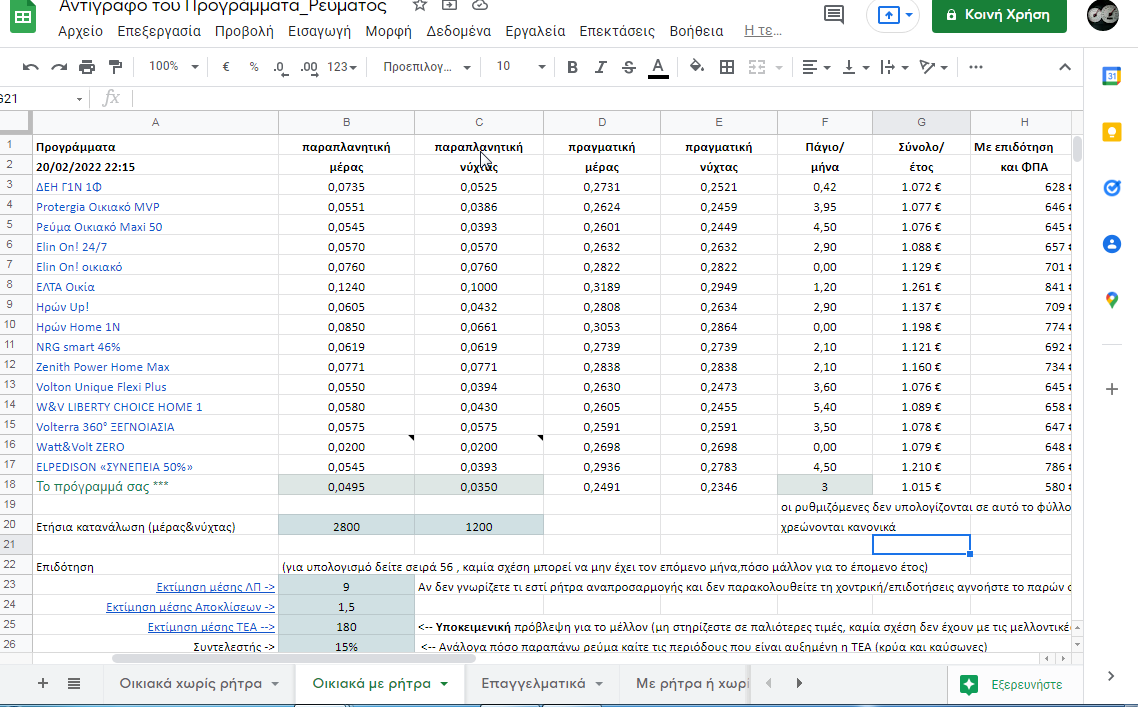Image resolution: width=1138 pixels, height=707 pixels.
Task: Click the formula bar input
Action: (x=606, y=98)
